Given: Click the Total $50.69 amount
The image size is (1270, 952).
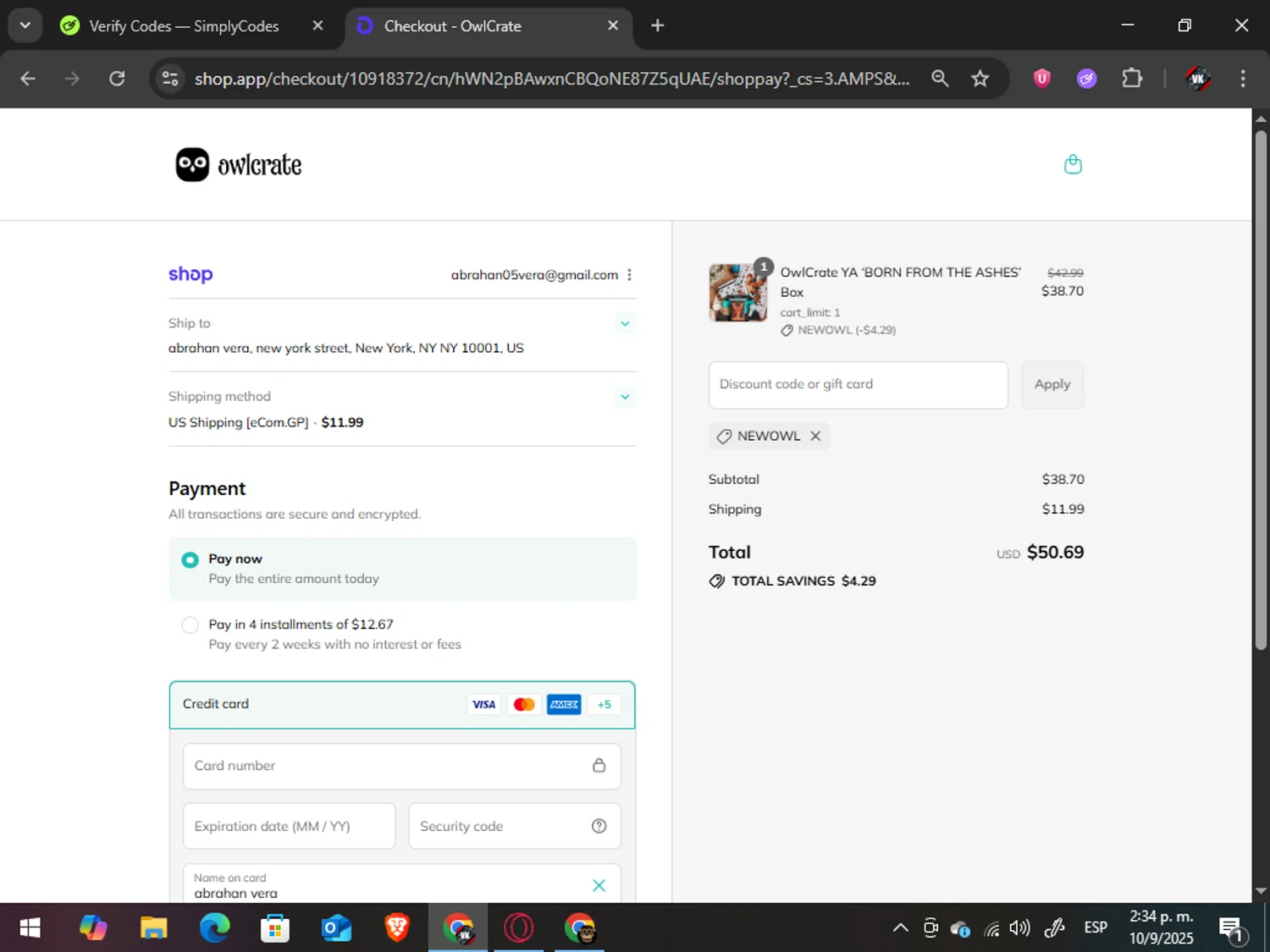Looking at the screenshot, I should point(1055,553).
